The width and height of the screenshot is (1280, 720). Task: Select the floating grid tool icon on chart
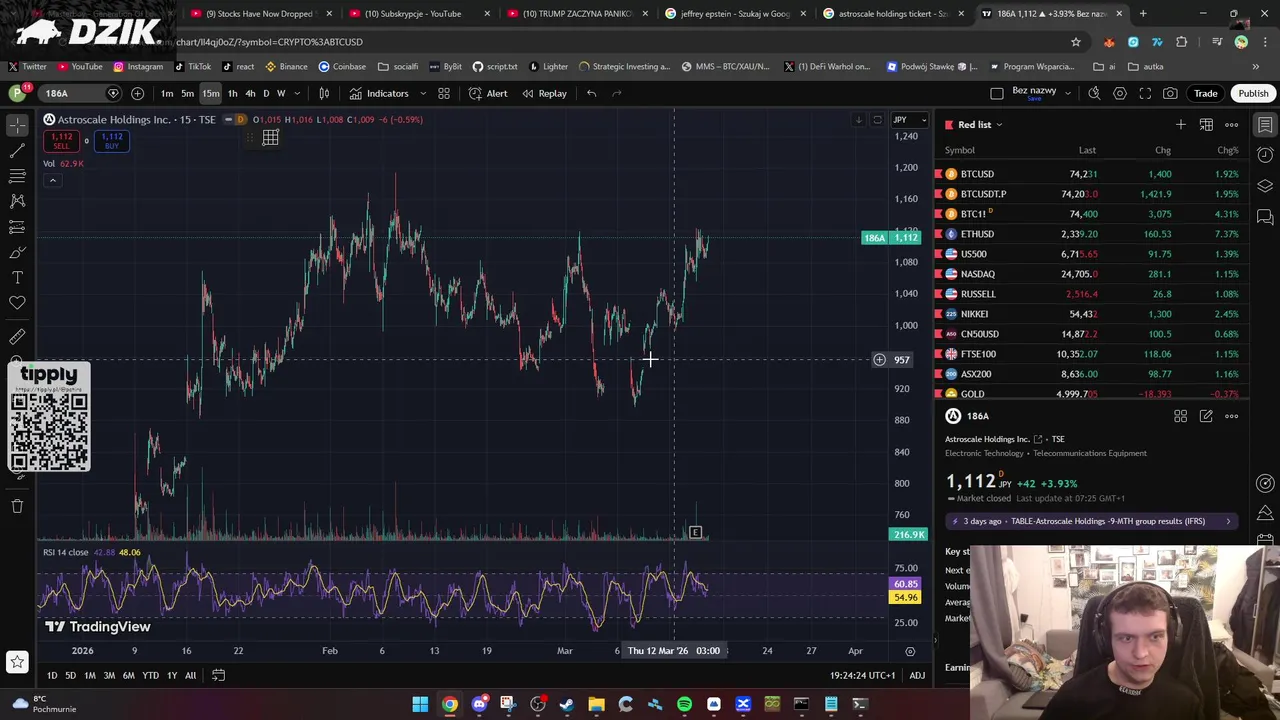point(270,138)
